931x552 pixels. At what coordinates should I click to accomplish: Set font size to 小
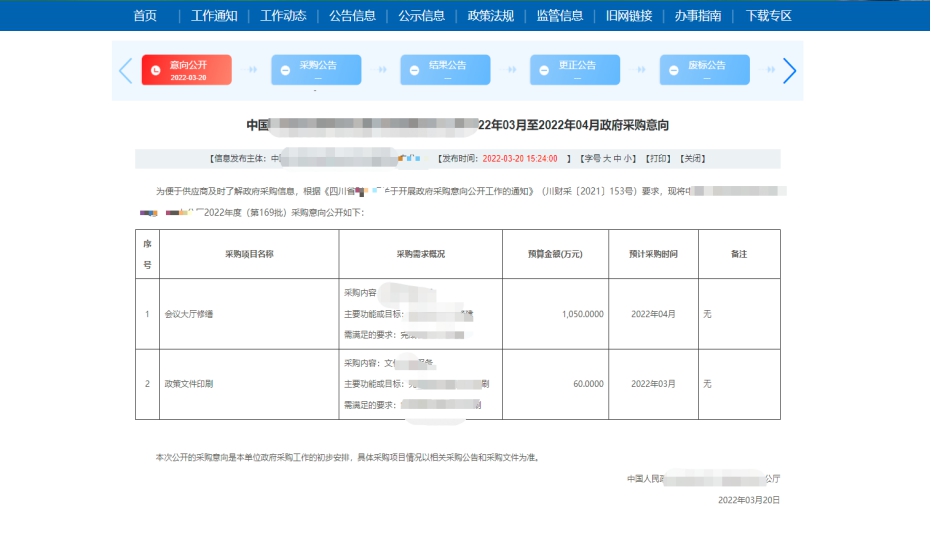[x=628, y=158]
